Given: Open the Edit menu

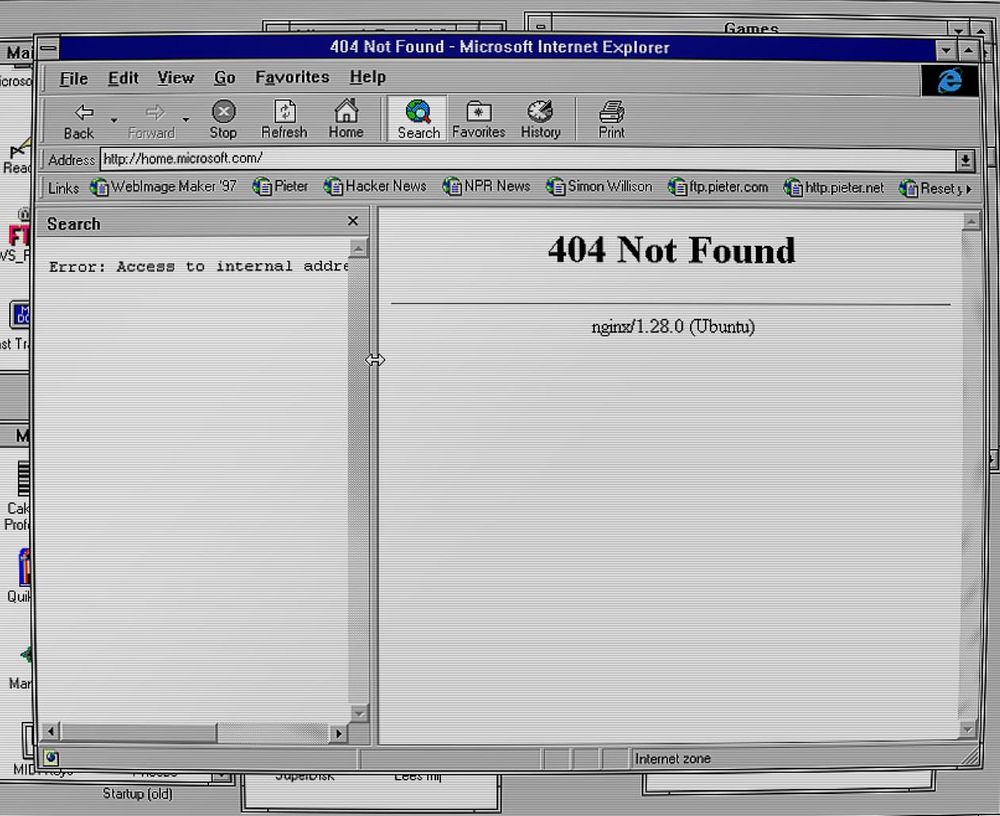Looking at the screenshot, I should [123, 78].
